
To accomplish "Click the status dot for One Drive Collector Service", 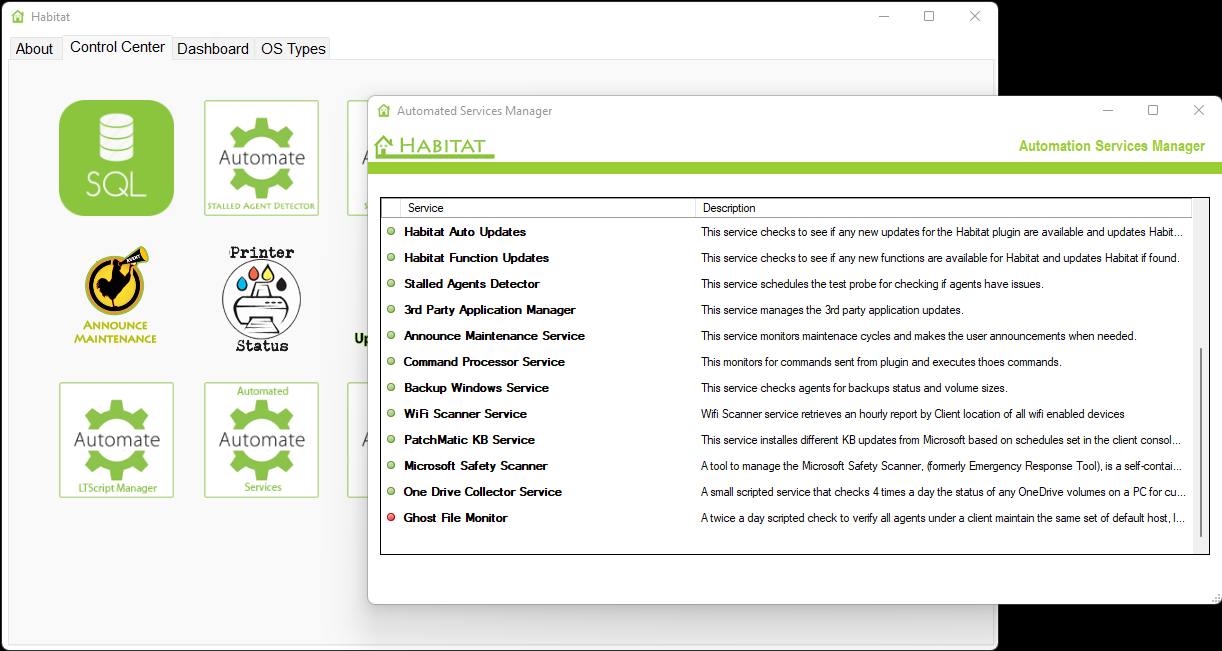I will pyautogui.click(x=391, y=492).
